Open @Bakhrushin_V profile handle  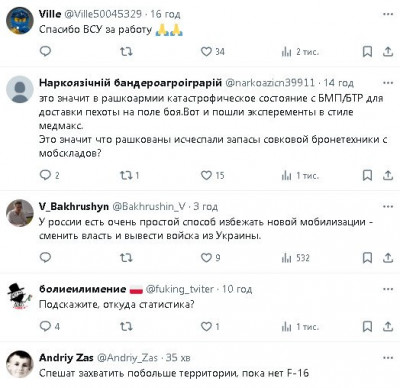(x=149, y=207)
